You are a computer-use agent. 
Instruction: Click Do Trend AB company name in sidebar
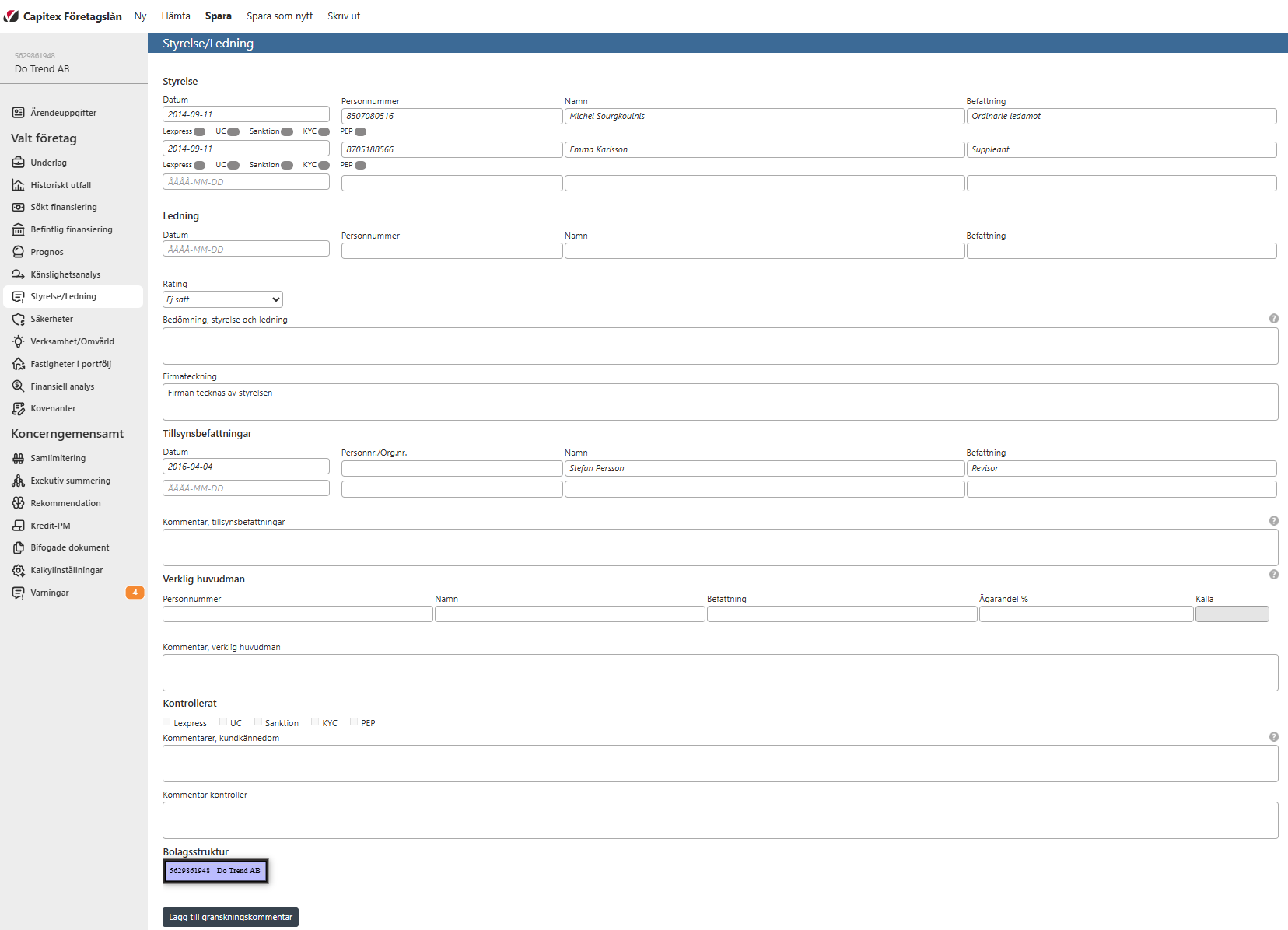[x=42, y=69]
